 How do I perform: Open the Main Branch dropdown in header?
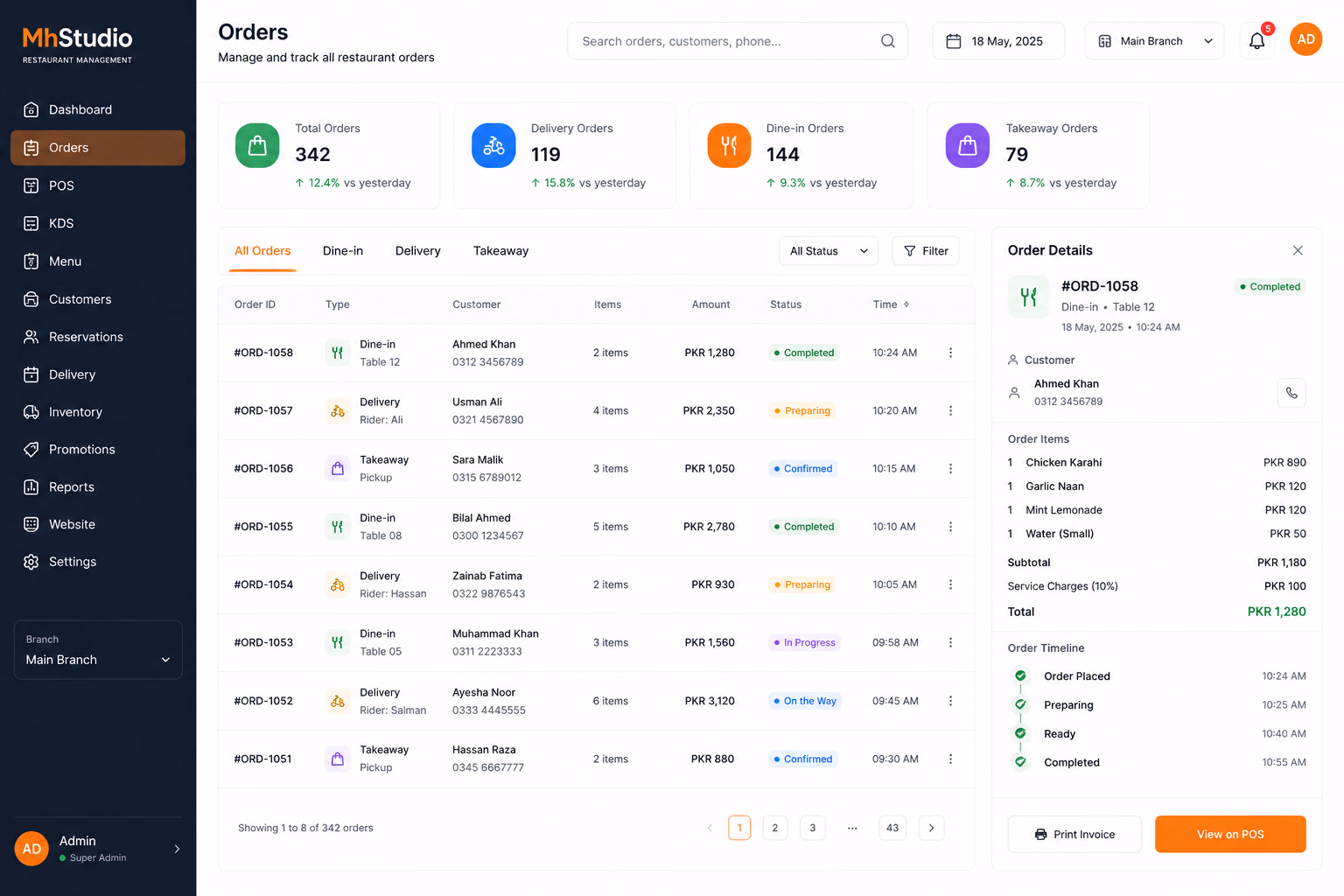coord(1154,41)
